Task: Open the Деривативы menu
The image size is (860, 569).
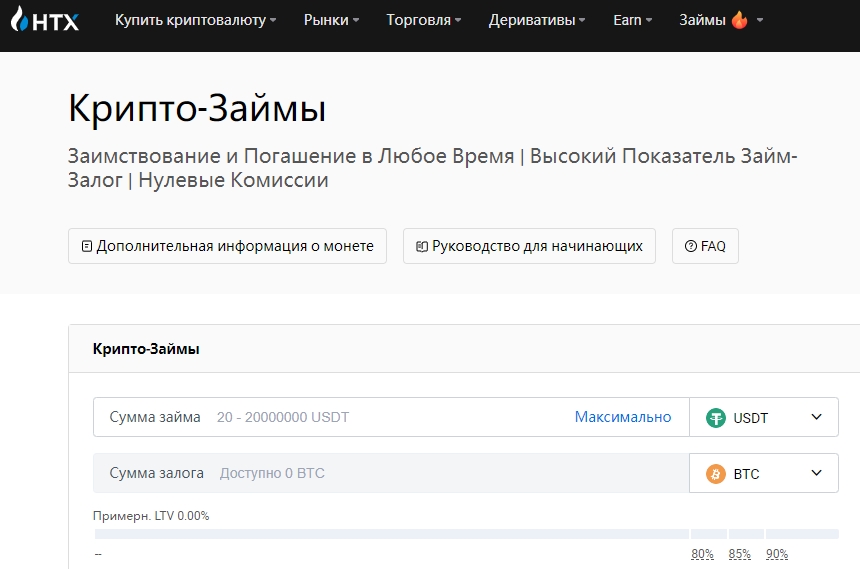Action: 537,20
